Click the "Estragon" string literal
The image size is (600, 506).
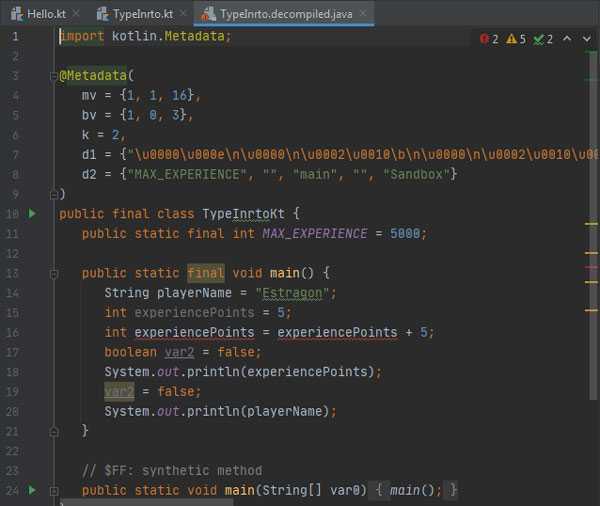[293, 293]
